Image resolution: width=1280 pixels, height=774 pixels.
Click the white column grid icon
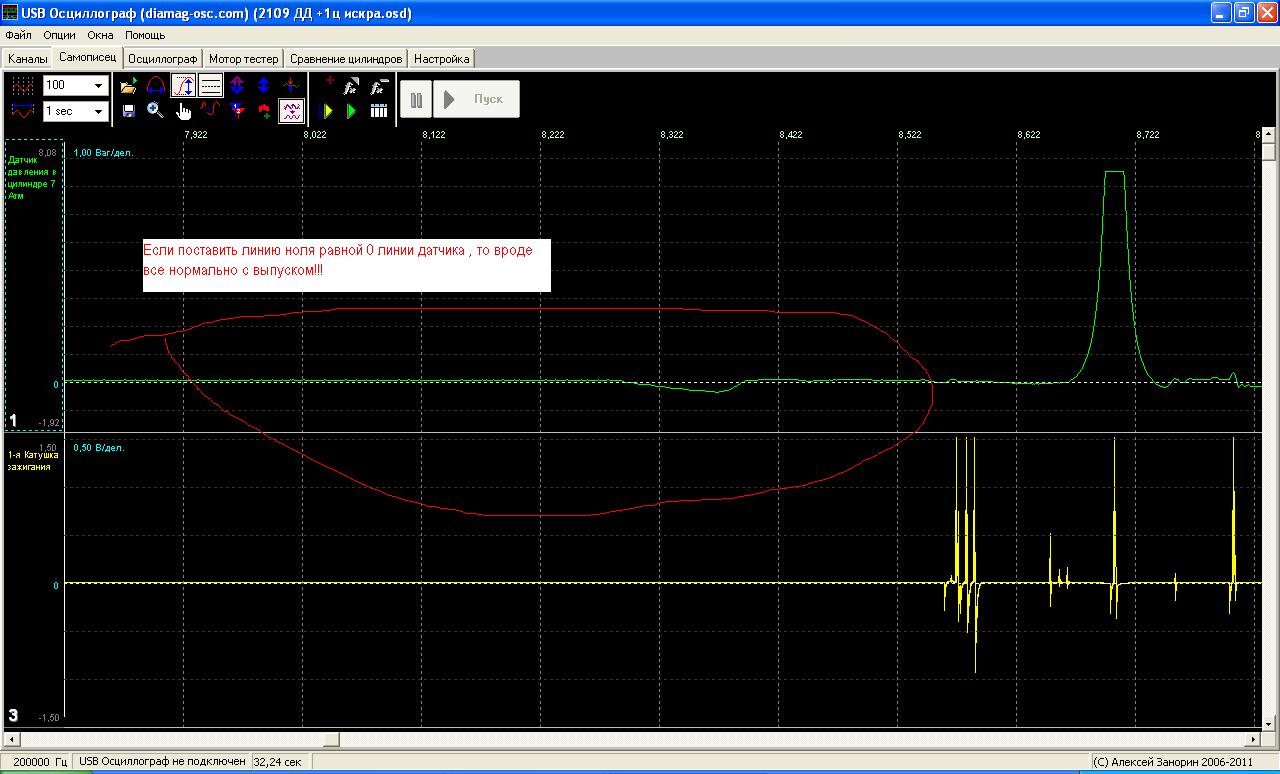pos(379,111)
